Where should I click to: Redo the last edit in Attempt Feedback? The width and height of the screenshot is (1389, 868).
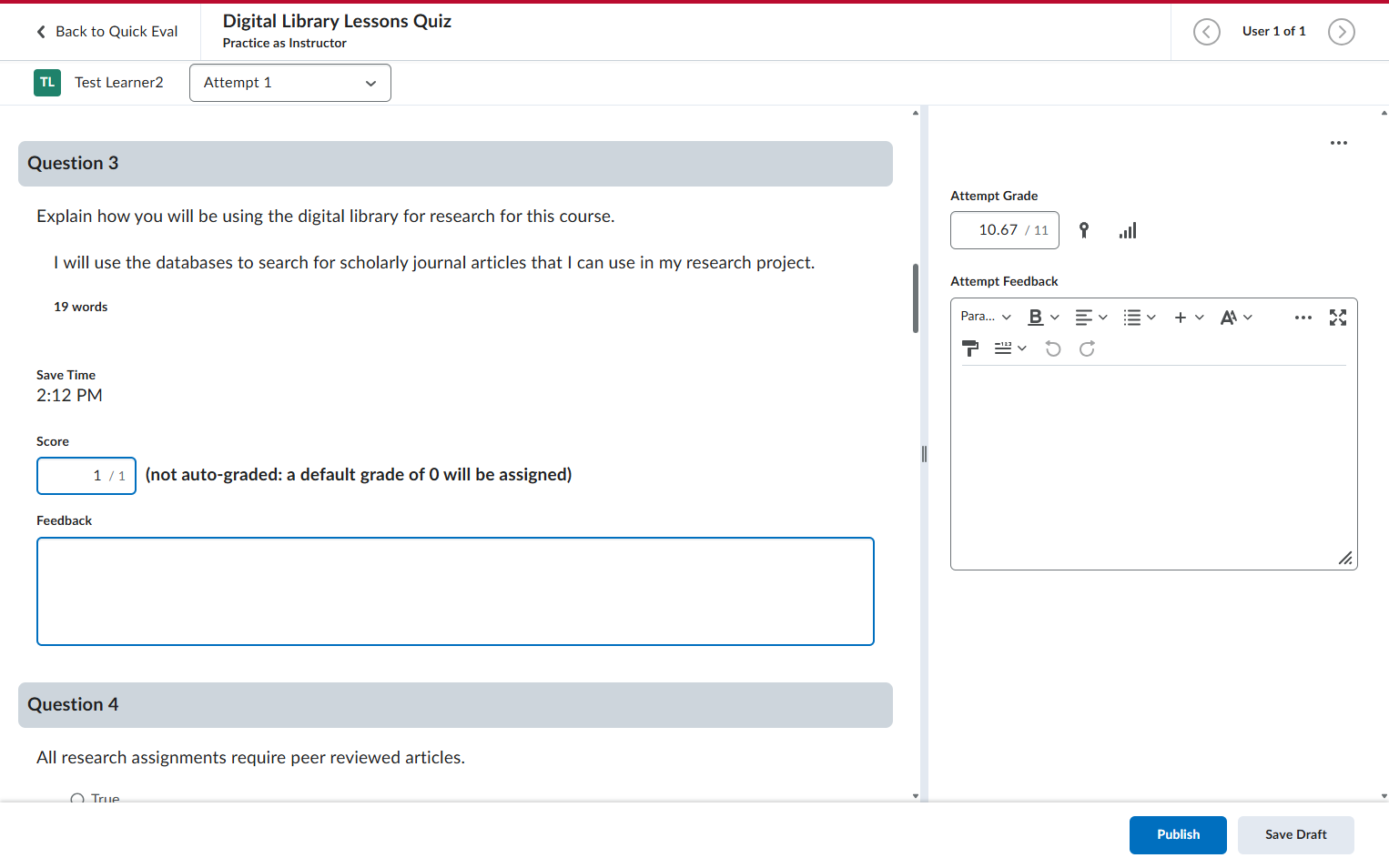(x=1087, y=348)
